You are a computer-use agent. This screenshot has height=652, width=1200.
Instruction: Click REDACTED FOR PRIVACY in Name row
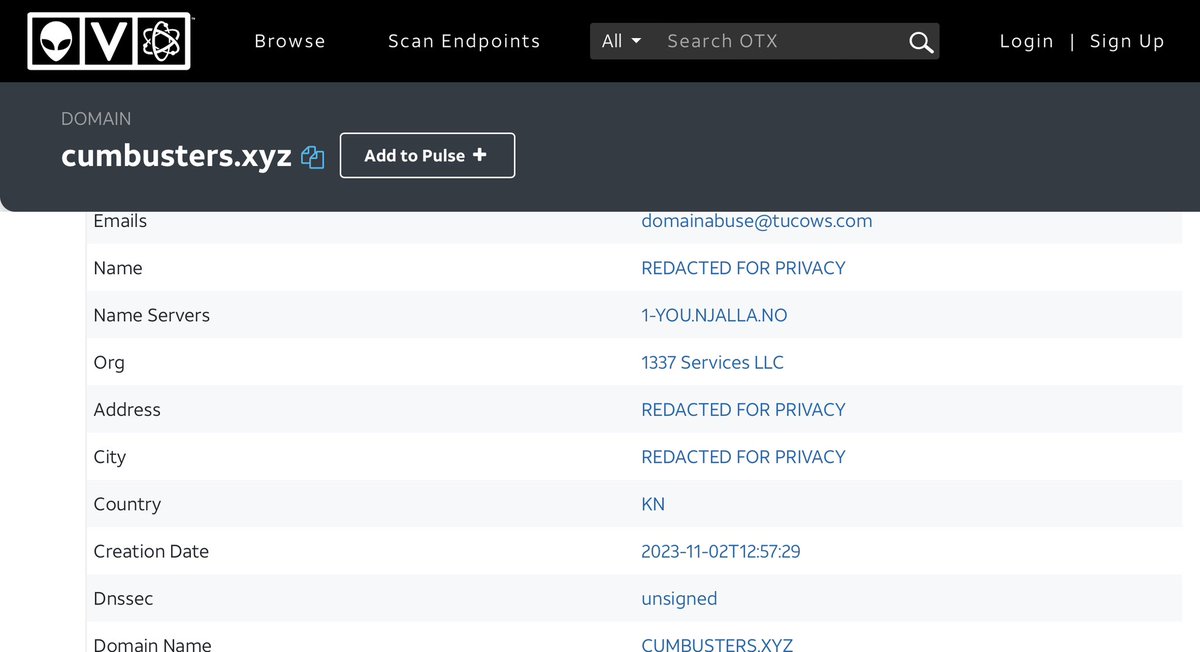[743, 268]
